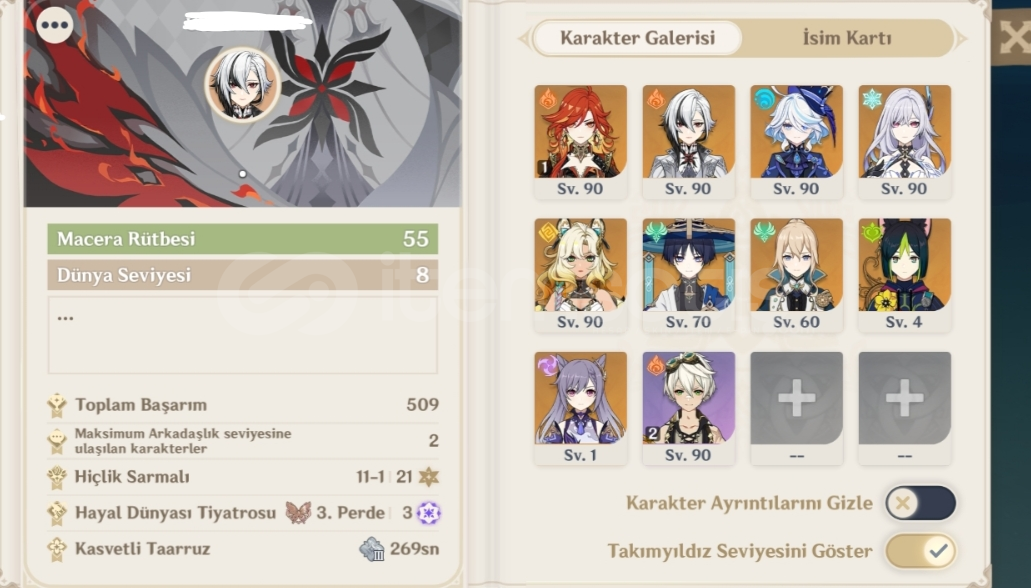Click the profile avatar portrait
The width and height of the screenshot is (1031, 588).
243,85
